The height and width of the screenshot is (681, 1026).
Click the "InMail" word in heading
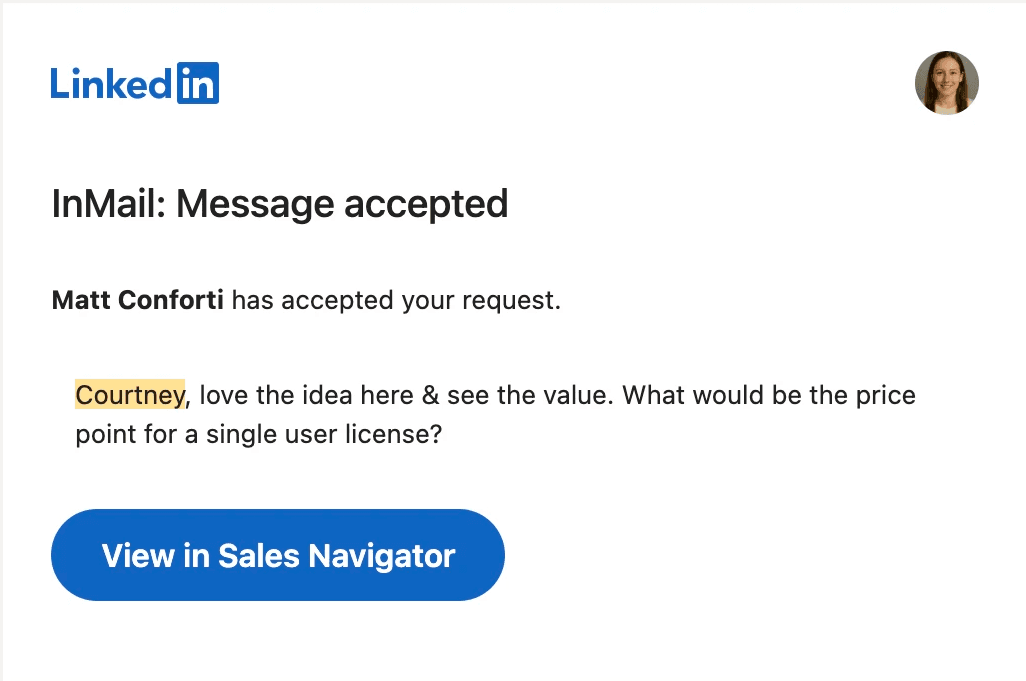[108, 204]
